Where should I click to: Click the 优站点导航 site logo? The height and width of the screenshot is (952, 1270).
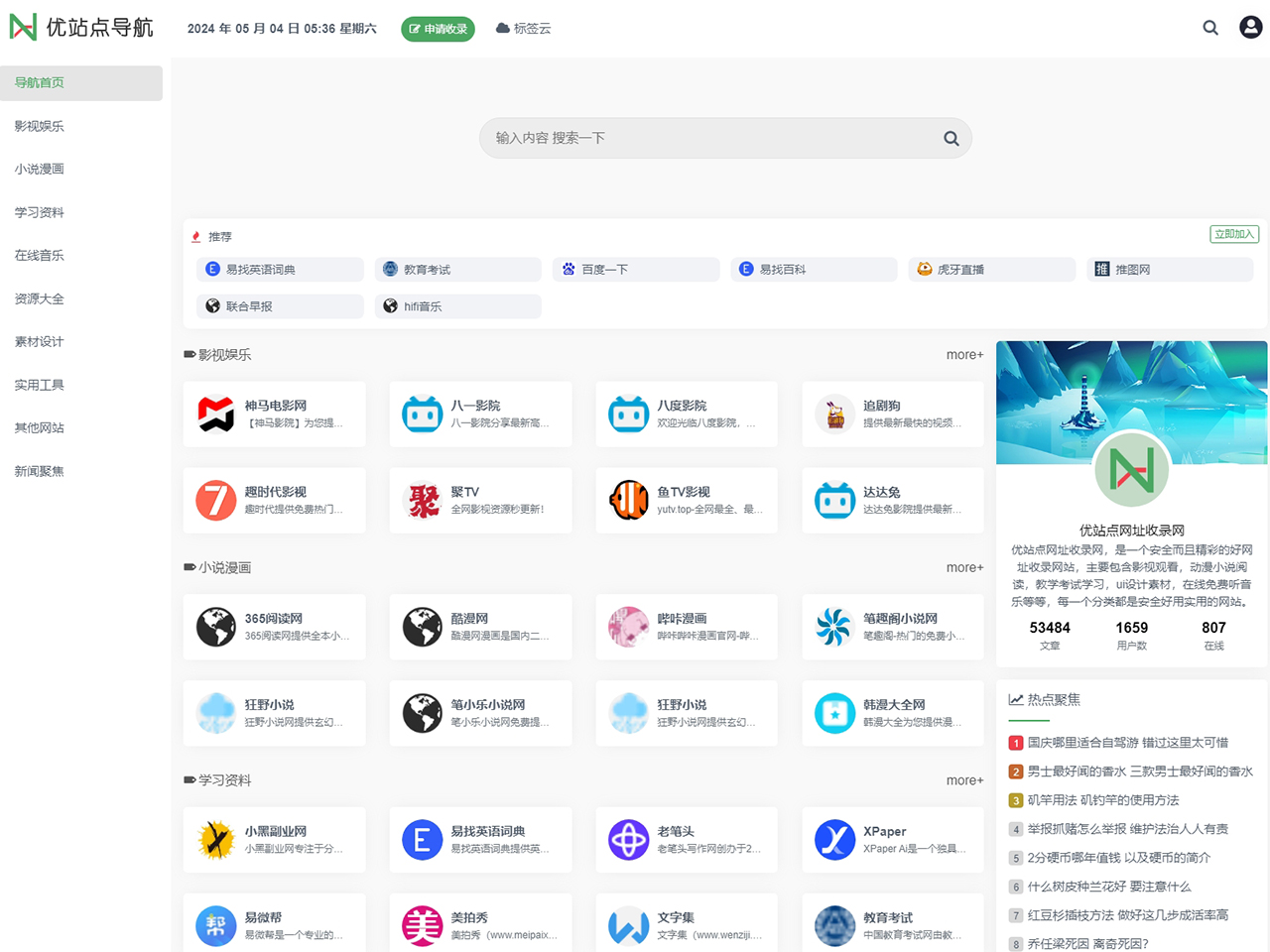tap(81, 28)
